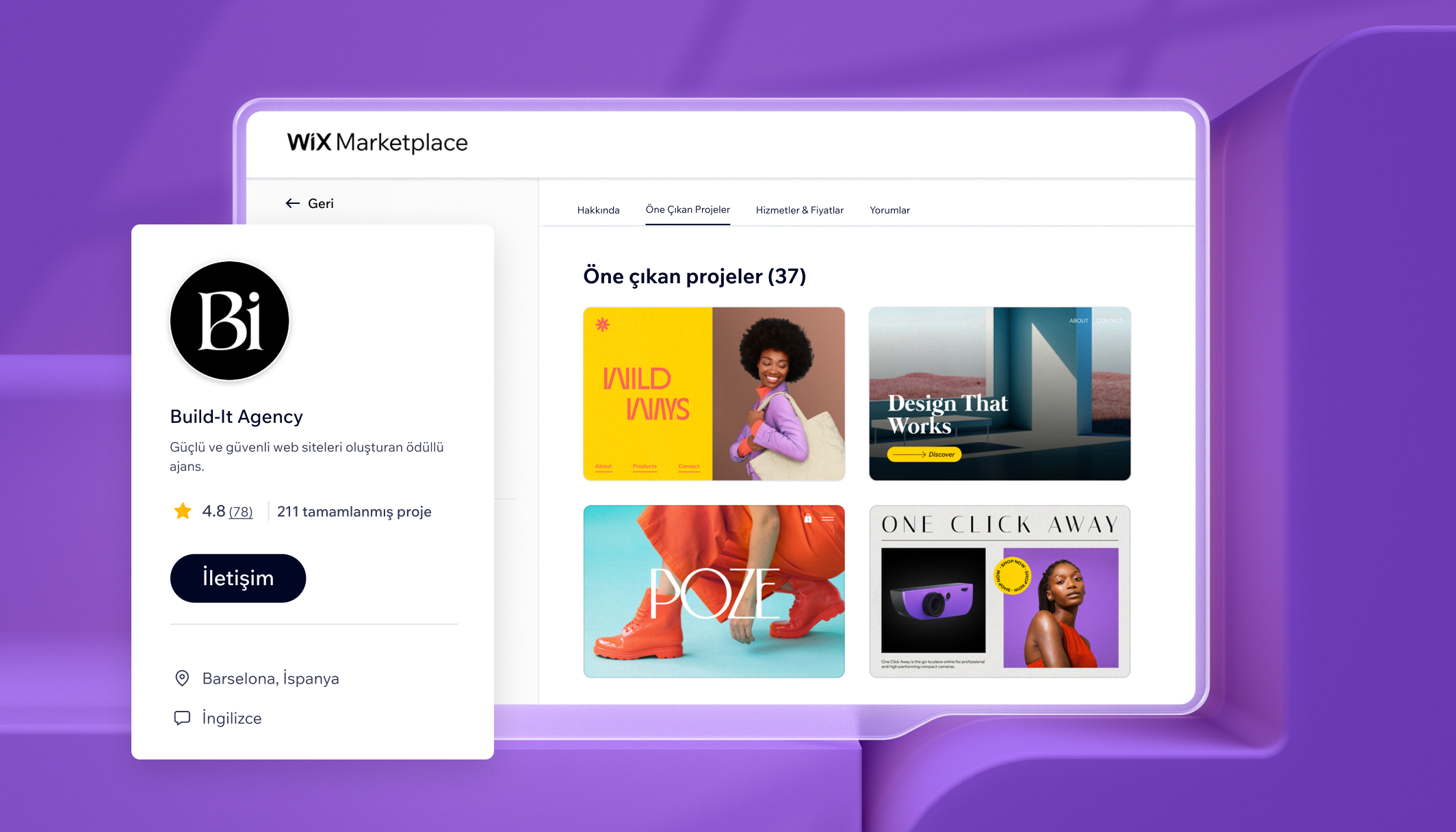1456x832 pixels.
Task: Click the agency description text starting Güçlü ve güvenli
Action: pos(307,456)
